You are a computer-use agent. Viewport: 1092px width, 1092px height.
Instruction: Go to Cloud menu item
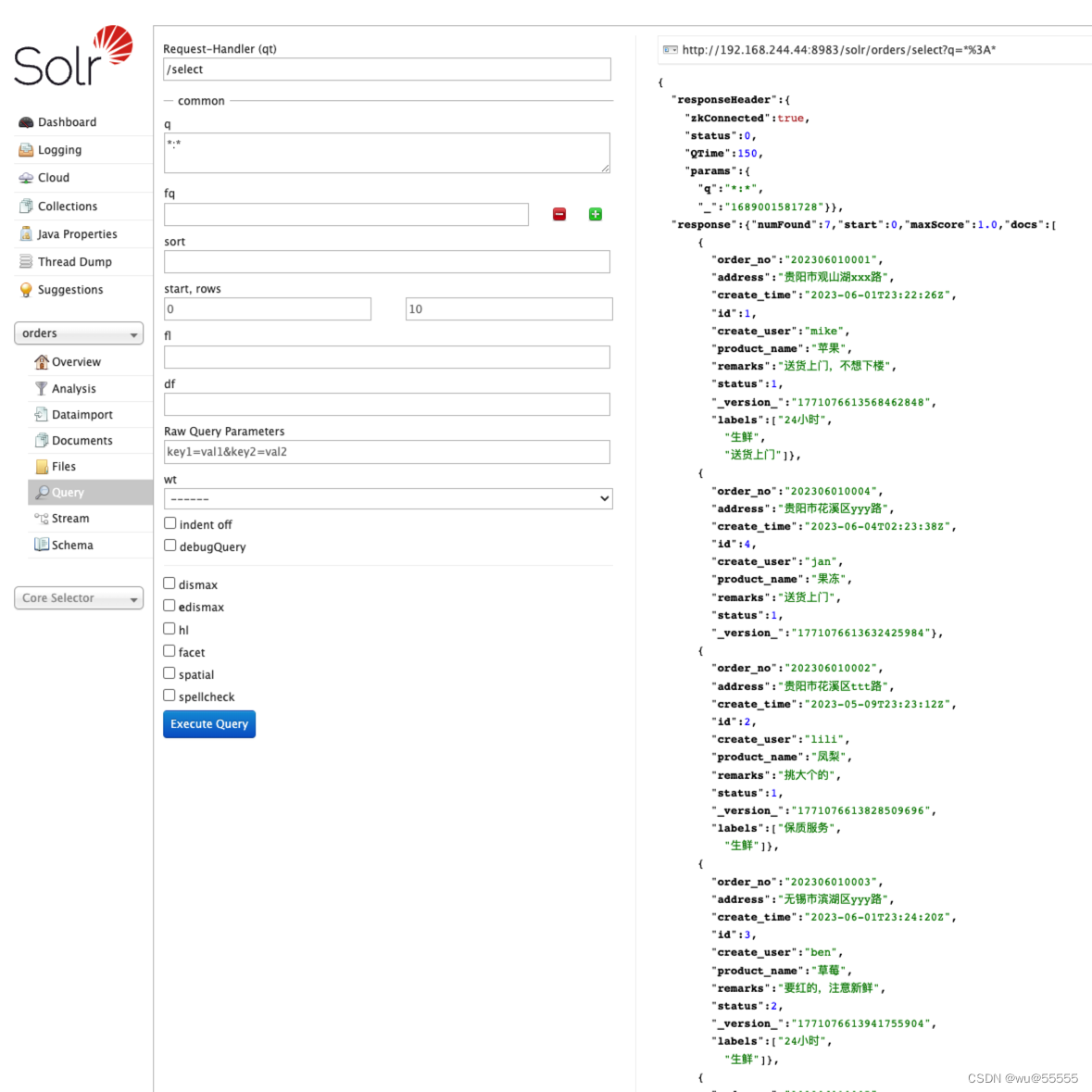tap(54, 178)
